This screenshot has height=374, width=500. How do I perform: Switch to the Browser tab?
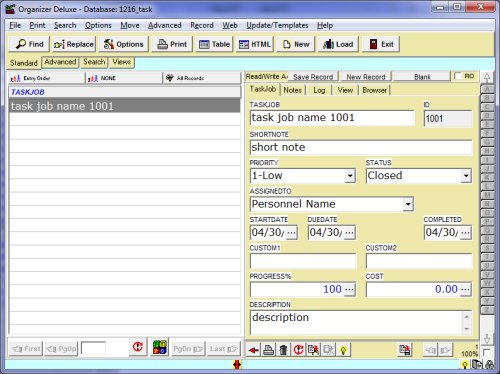click(x=374, y=90)
